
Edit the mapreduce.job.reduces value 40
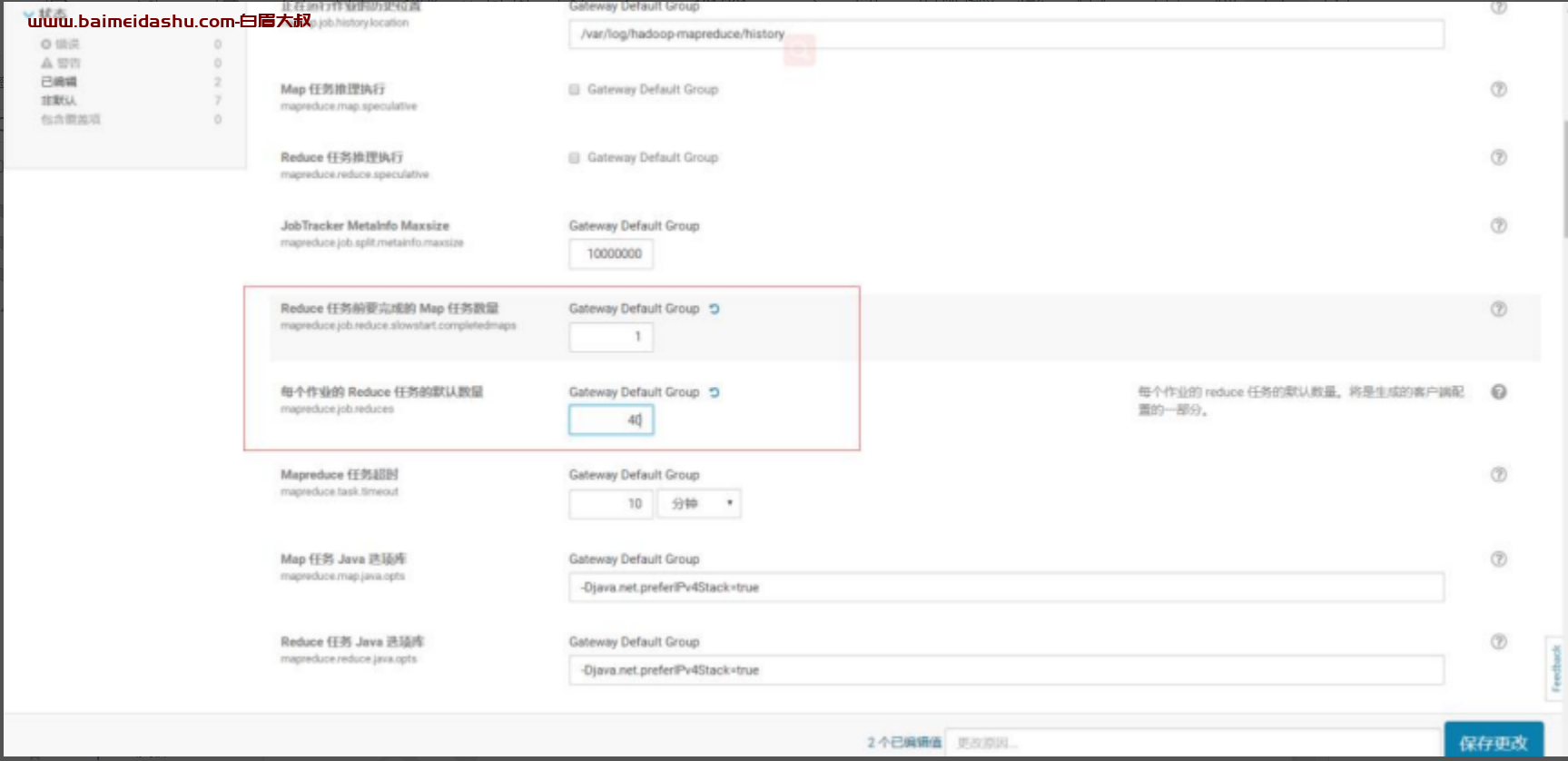[x=611, y=420]
